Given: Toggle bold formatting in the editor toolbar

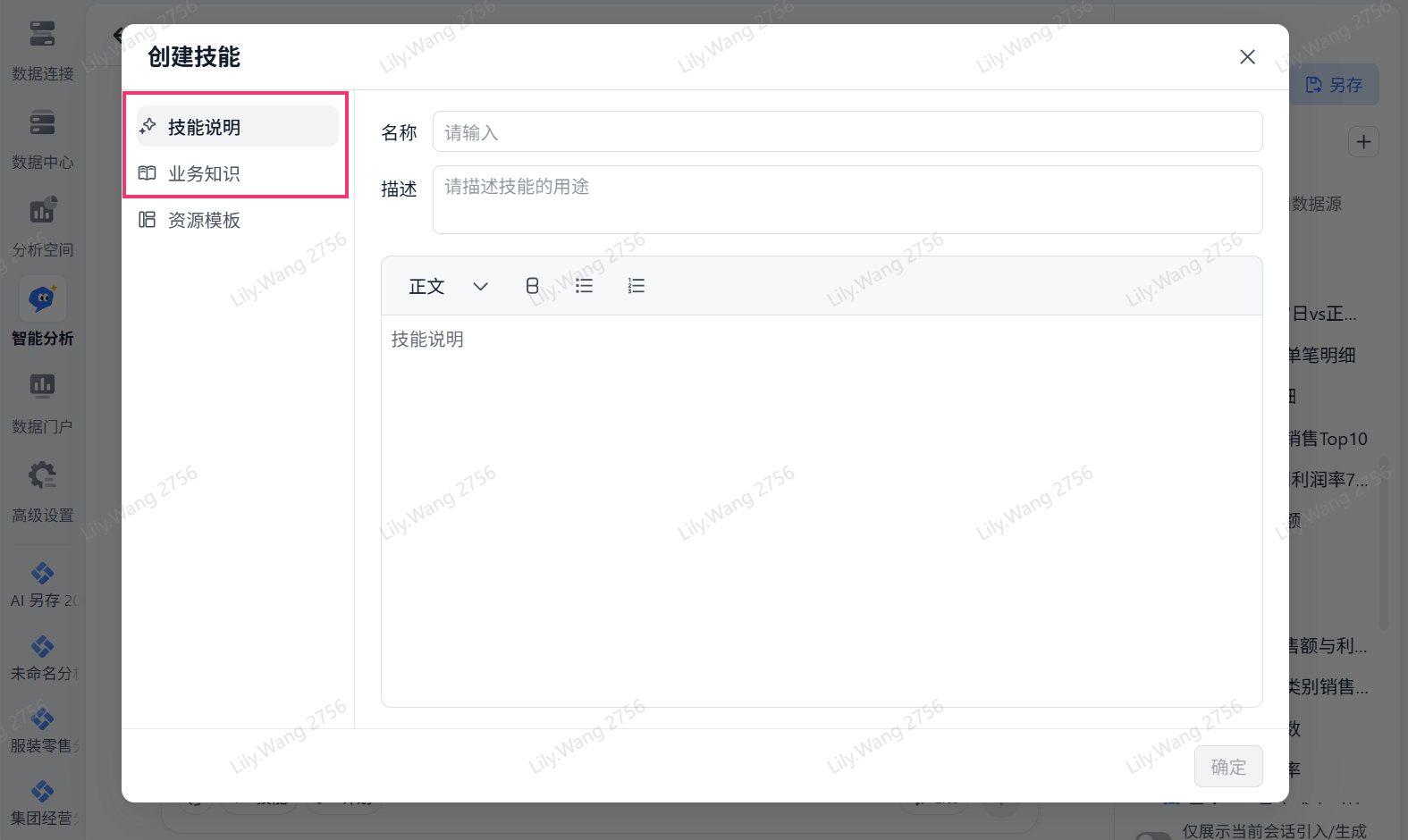Looking at the screenshot, I should [x=532, y=286].
